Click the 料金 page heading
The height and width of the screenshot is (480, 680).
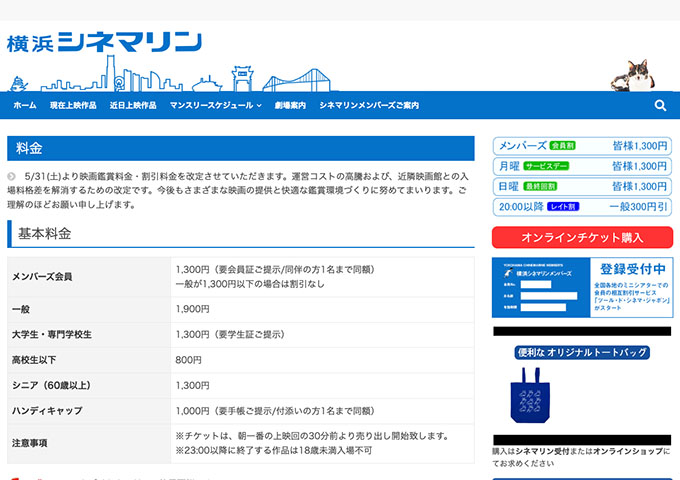241,148
